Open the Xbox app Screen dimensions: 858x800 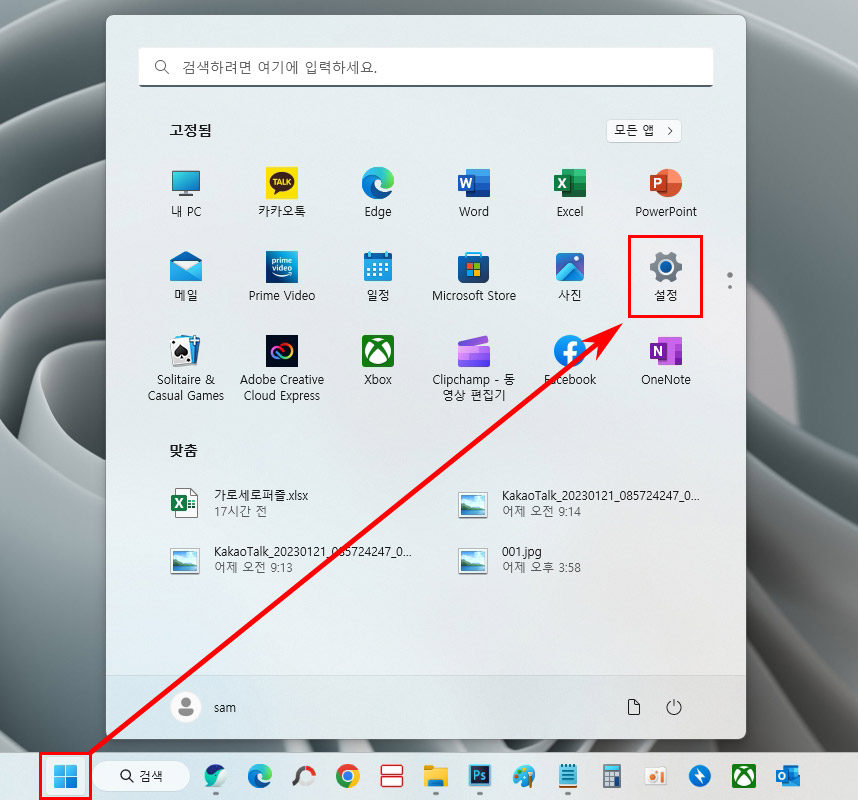click(377, 360)
